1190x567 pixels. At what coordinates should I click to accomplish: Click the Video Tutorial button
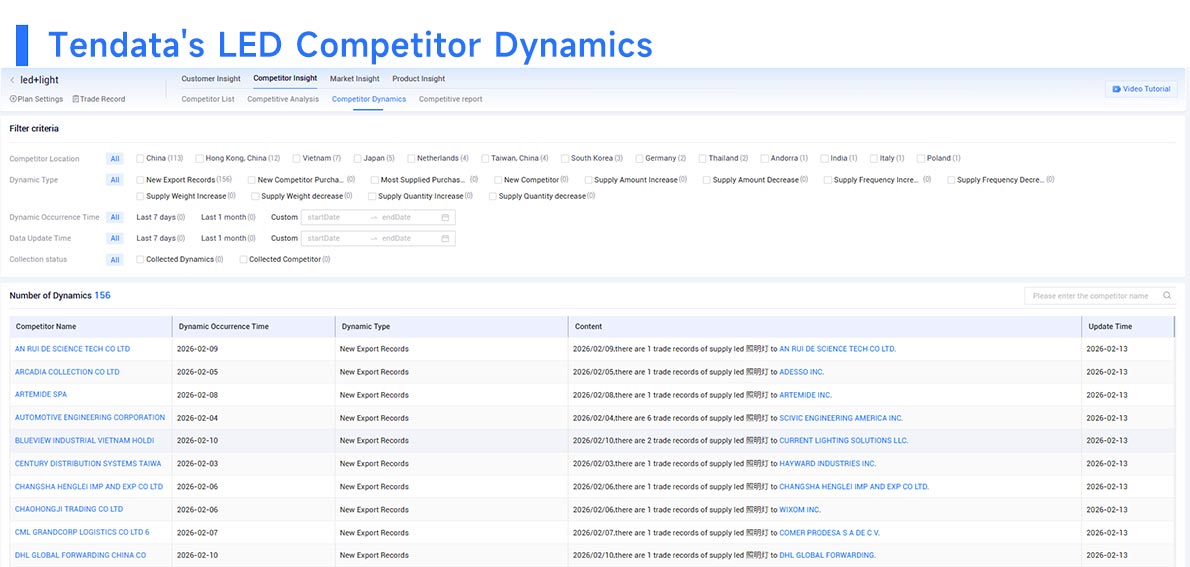1141,89
